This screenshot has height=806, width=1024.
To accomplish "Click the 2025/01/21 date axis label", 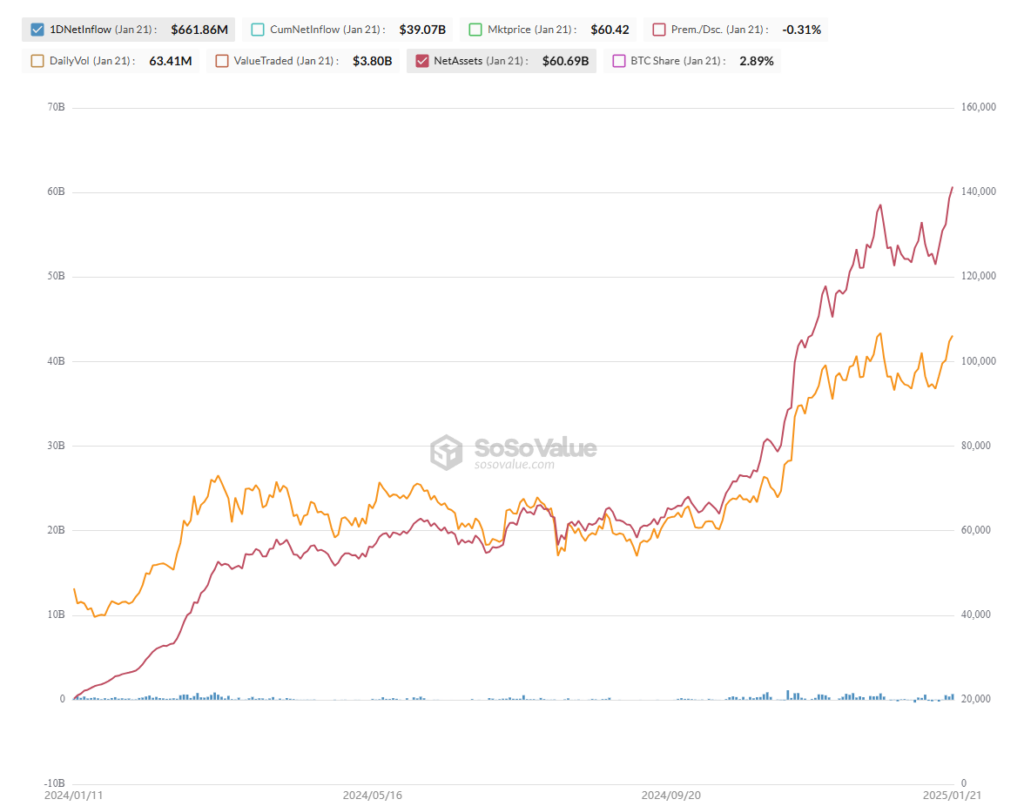I will [x=952, y=795].
